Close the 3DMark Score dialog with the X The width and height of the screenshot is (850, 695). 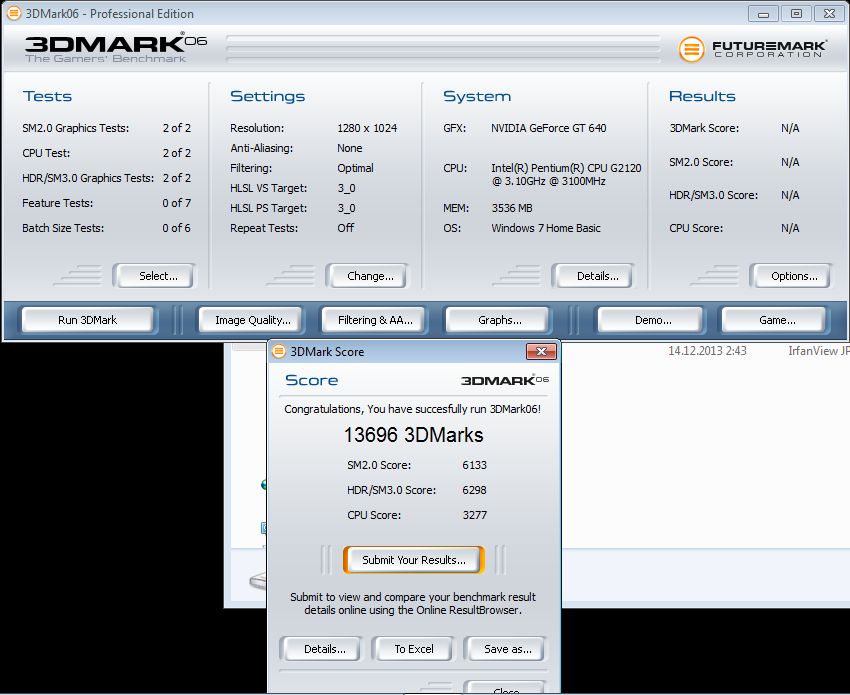541,352
